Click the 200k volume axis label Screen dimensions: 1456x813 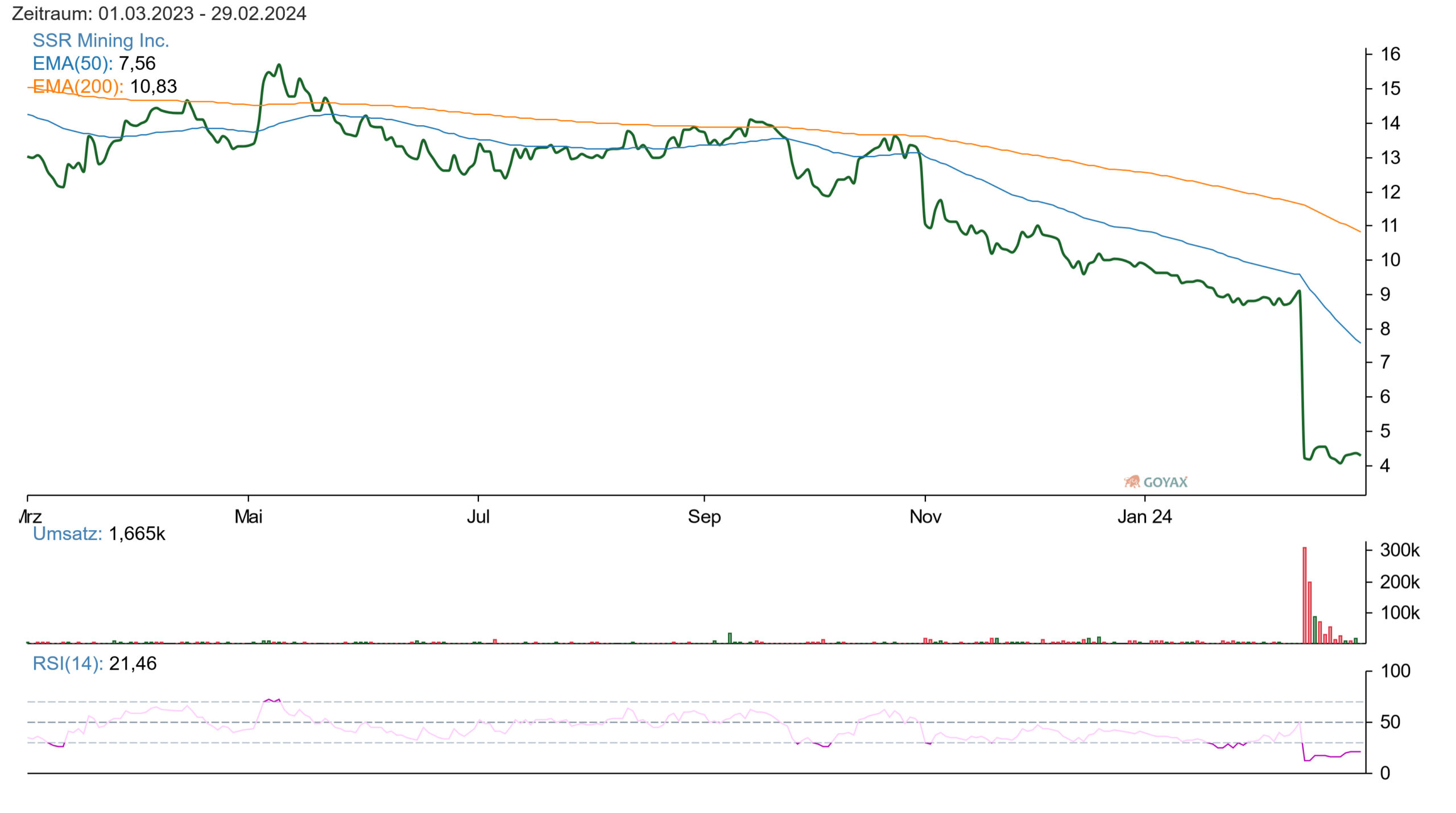click(x=1400, y=582)
